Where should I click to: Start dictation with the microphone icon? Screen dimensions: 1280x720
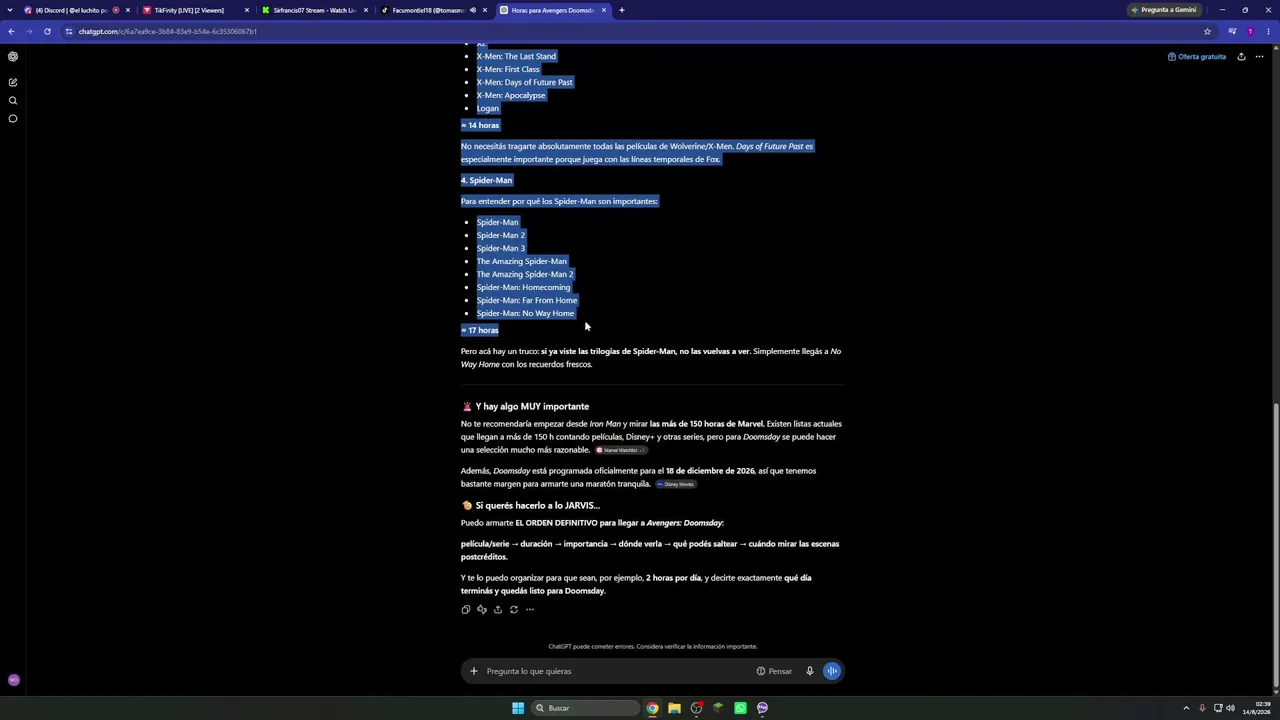pyautogui.click(x=810, y=671)
